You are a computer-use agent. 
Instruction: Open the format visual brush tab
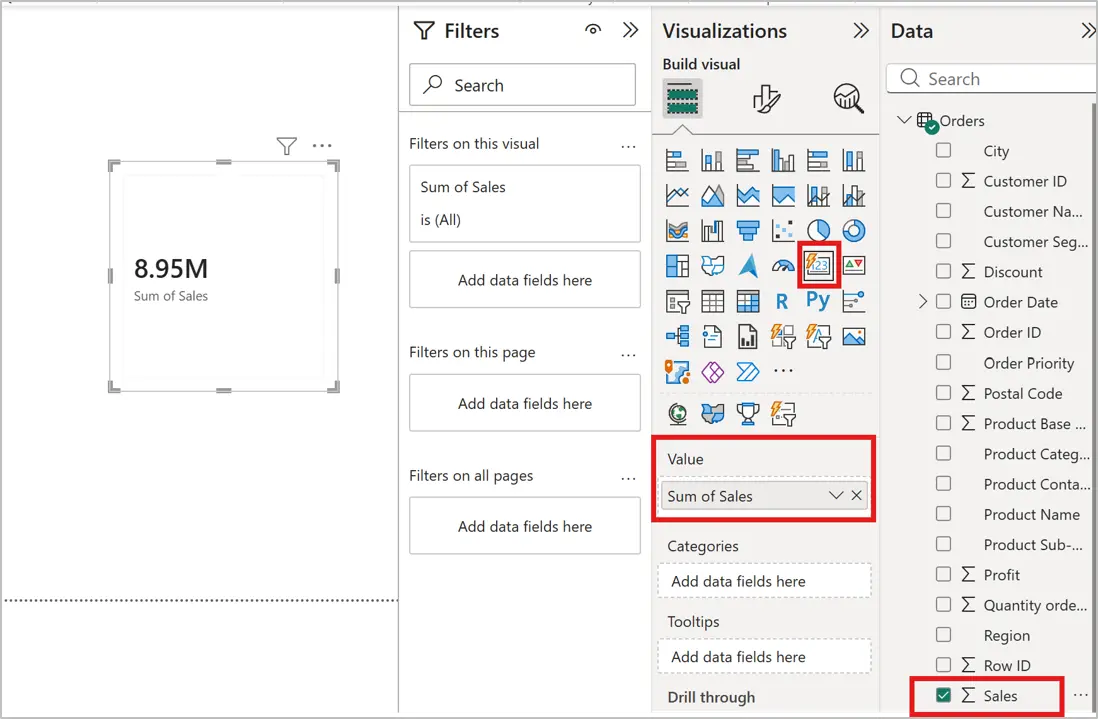point(766,99)
